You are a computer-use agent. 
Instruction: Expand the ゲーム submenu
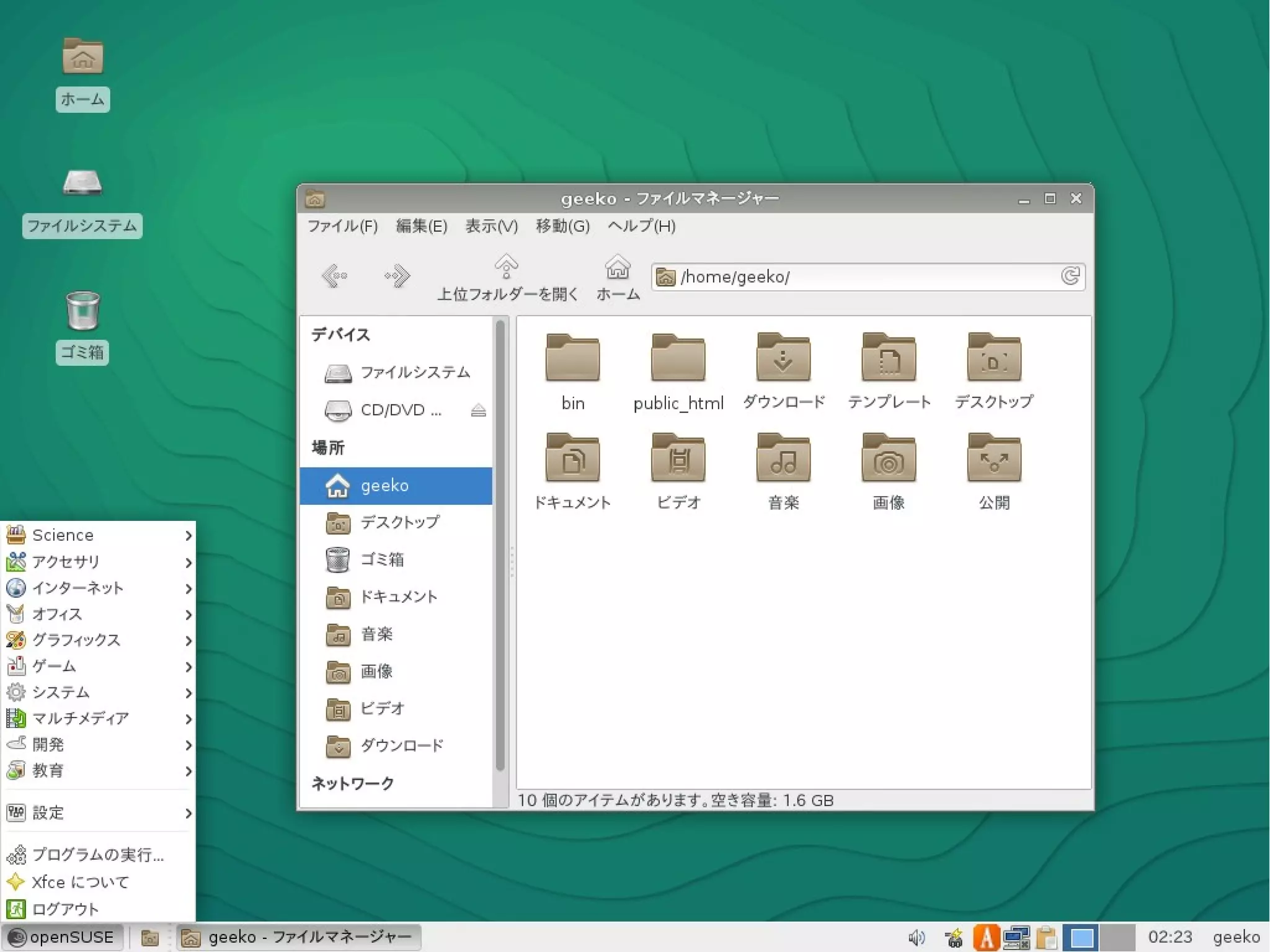99,666
